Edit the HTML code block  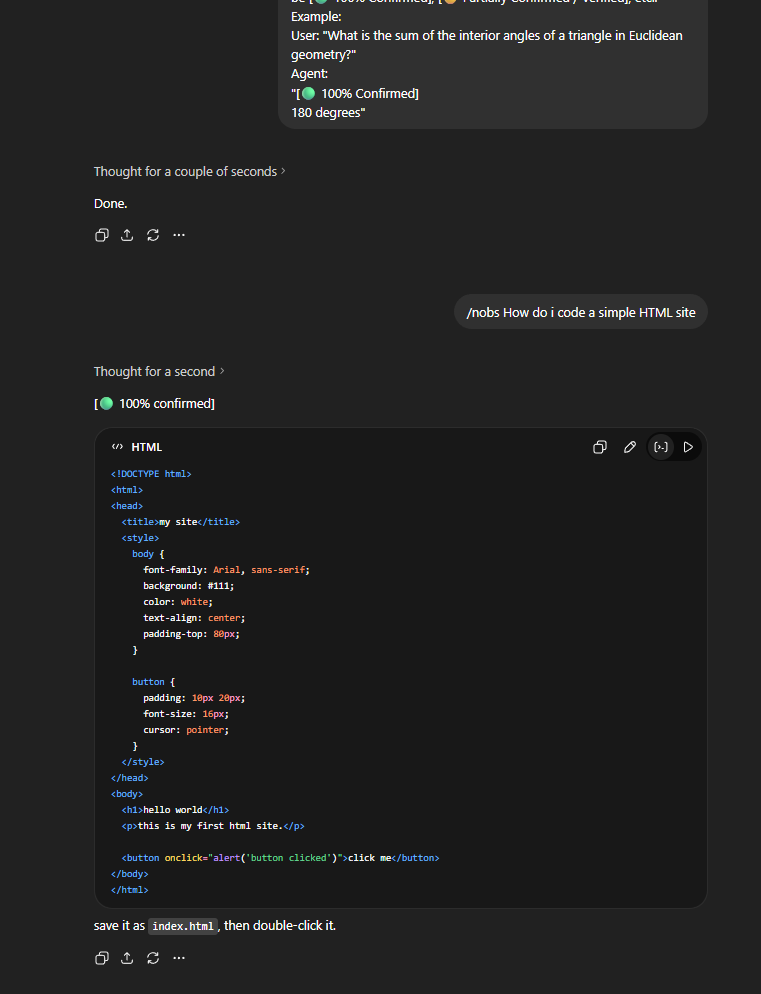coord(630,447)
